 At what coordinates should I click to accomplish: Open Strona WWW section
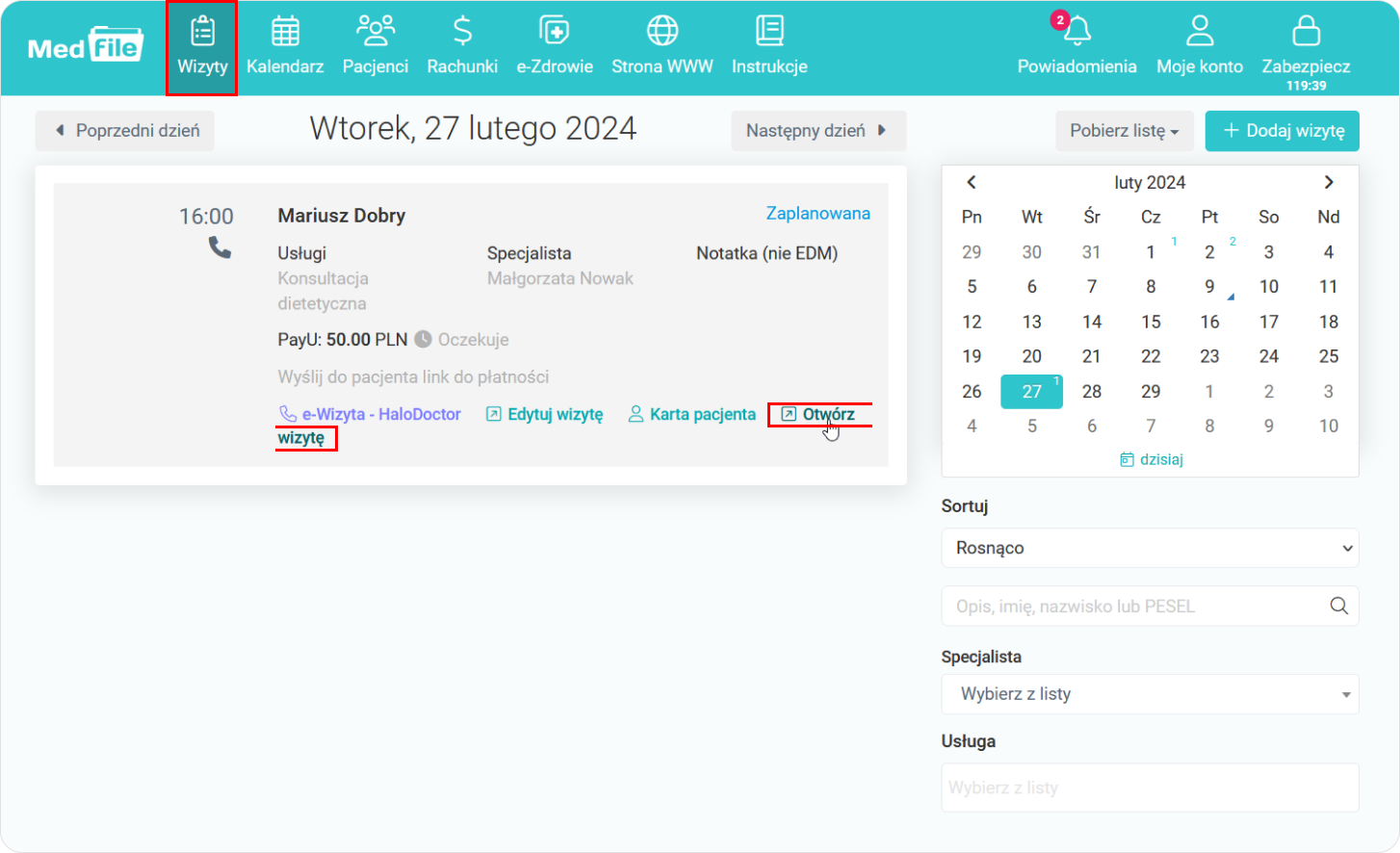[662, 47]
